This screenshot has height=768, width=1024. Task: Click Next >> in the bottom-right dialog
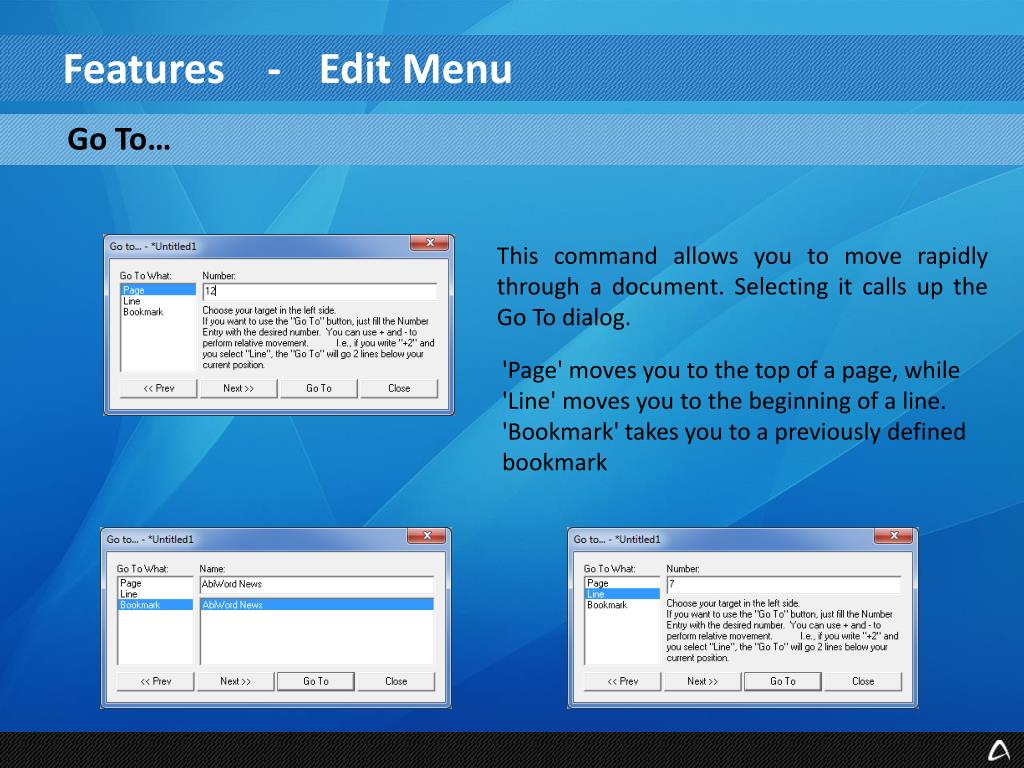pos(703,682)
